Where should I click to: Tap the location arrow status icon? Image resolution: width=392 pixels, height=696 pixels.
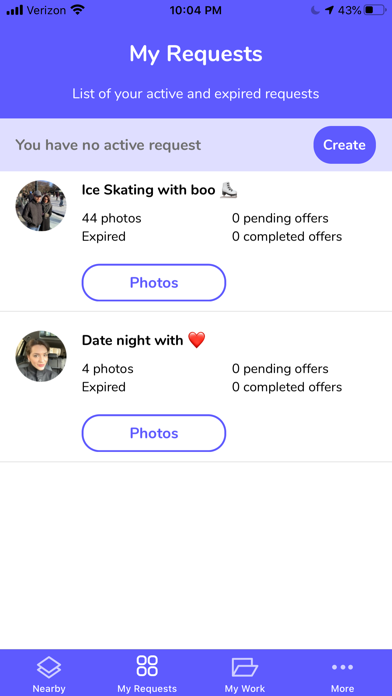click(x=329, y=10)
